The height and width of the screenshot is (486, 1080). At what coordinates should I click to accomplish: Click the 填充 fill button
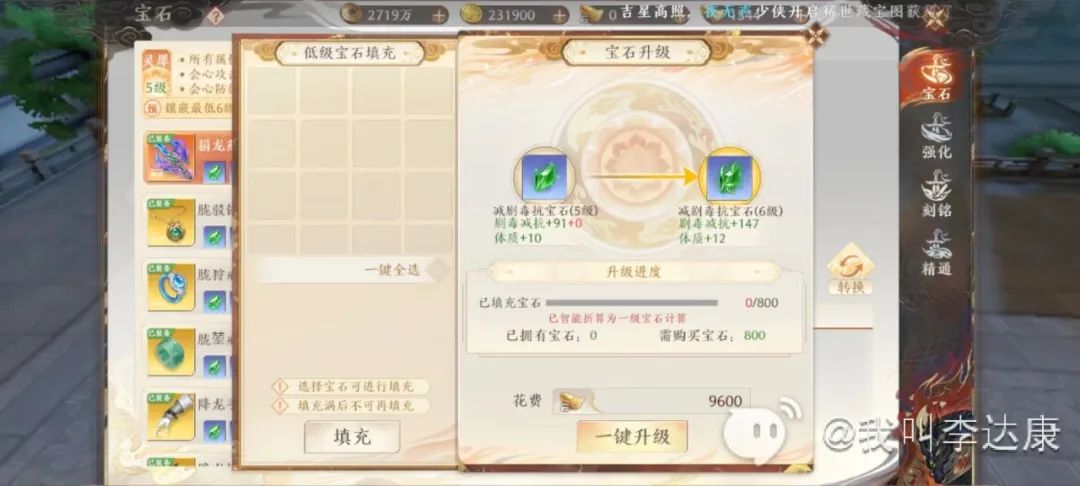tap(352, 437)
